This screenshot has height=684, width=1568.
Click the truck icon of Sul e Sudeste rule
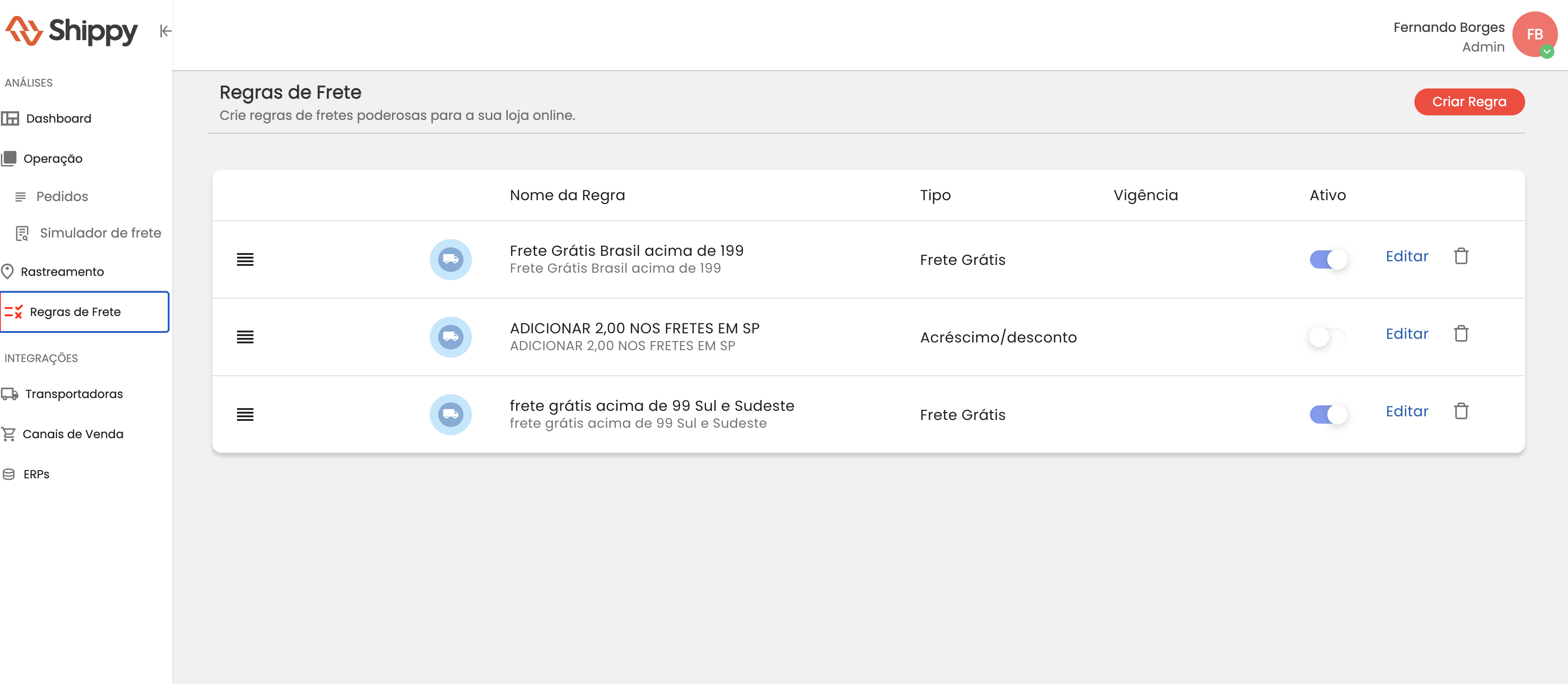tap(450, 415)
